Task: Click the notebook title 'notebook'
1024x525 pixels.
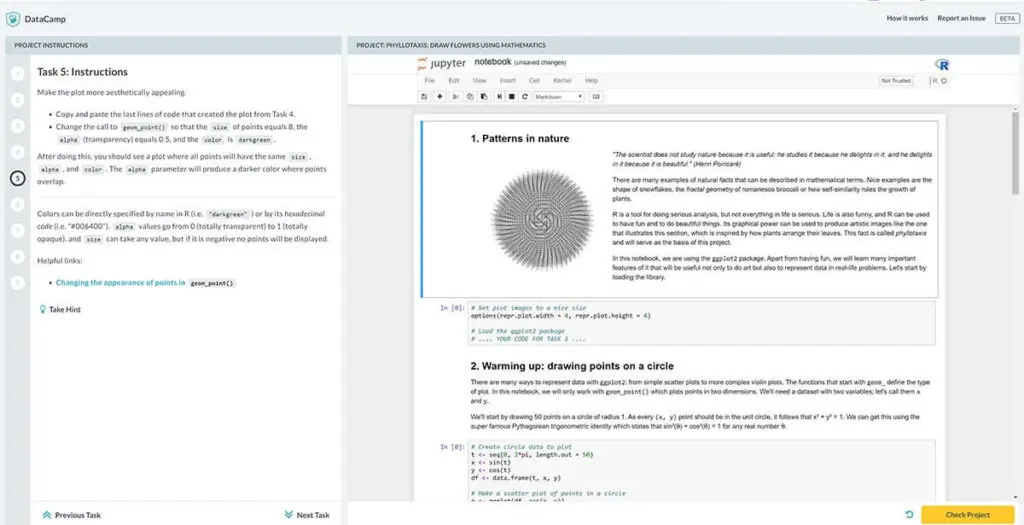Action: (x=492, y=63)
